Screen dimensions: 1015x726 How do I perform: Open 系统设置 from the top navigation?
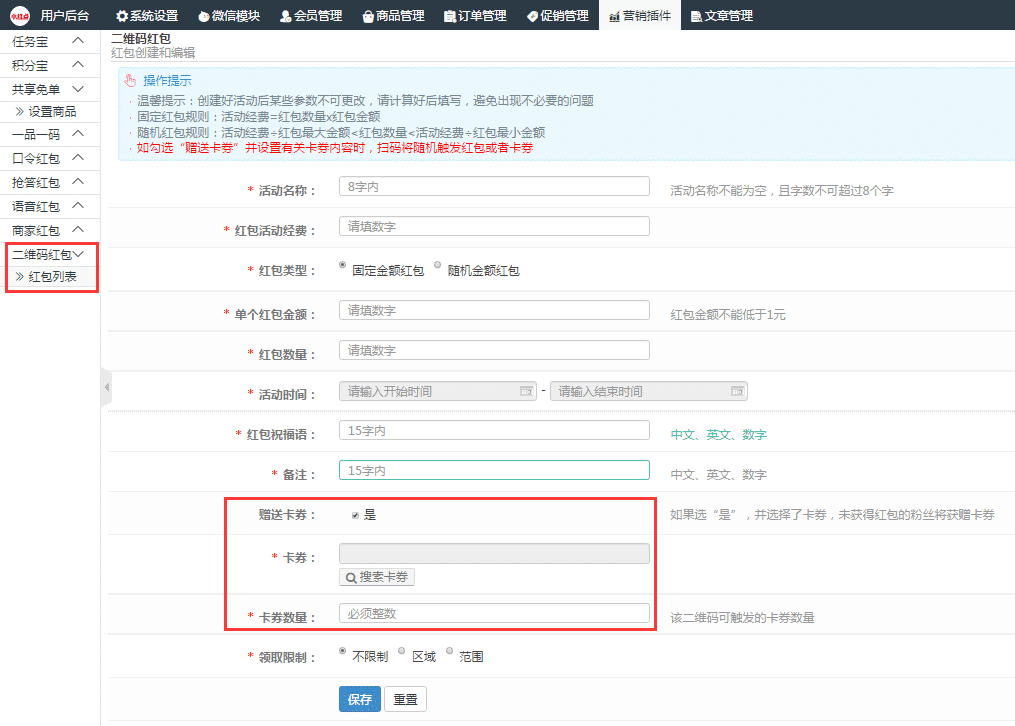point(147,16)
